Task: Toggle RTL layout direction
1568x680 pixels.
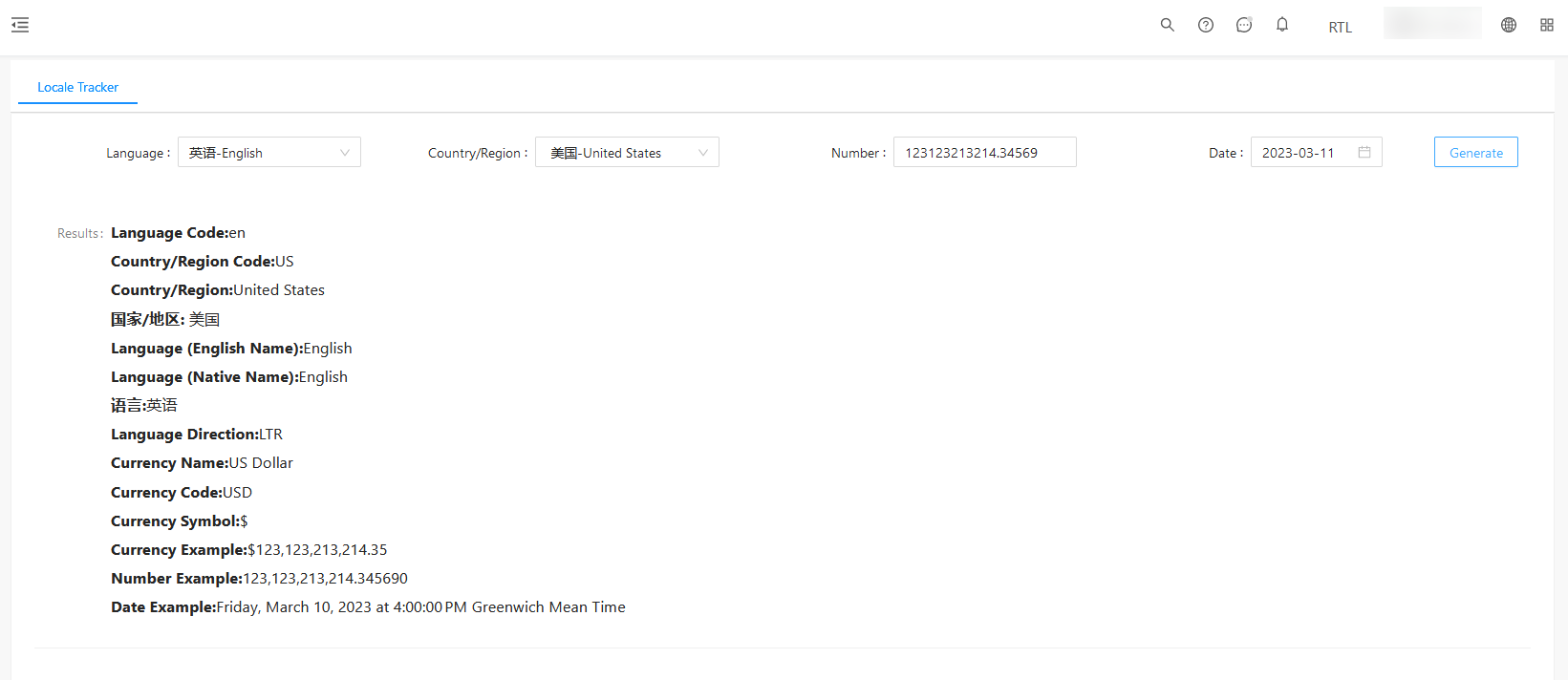Action: coord(1340,27)
